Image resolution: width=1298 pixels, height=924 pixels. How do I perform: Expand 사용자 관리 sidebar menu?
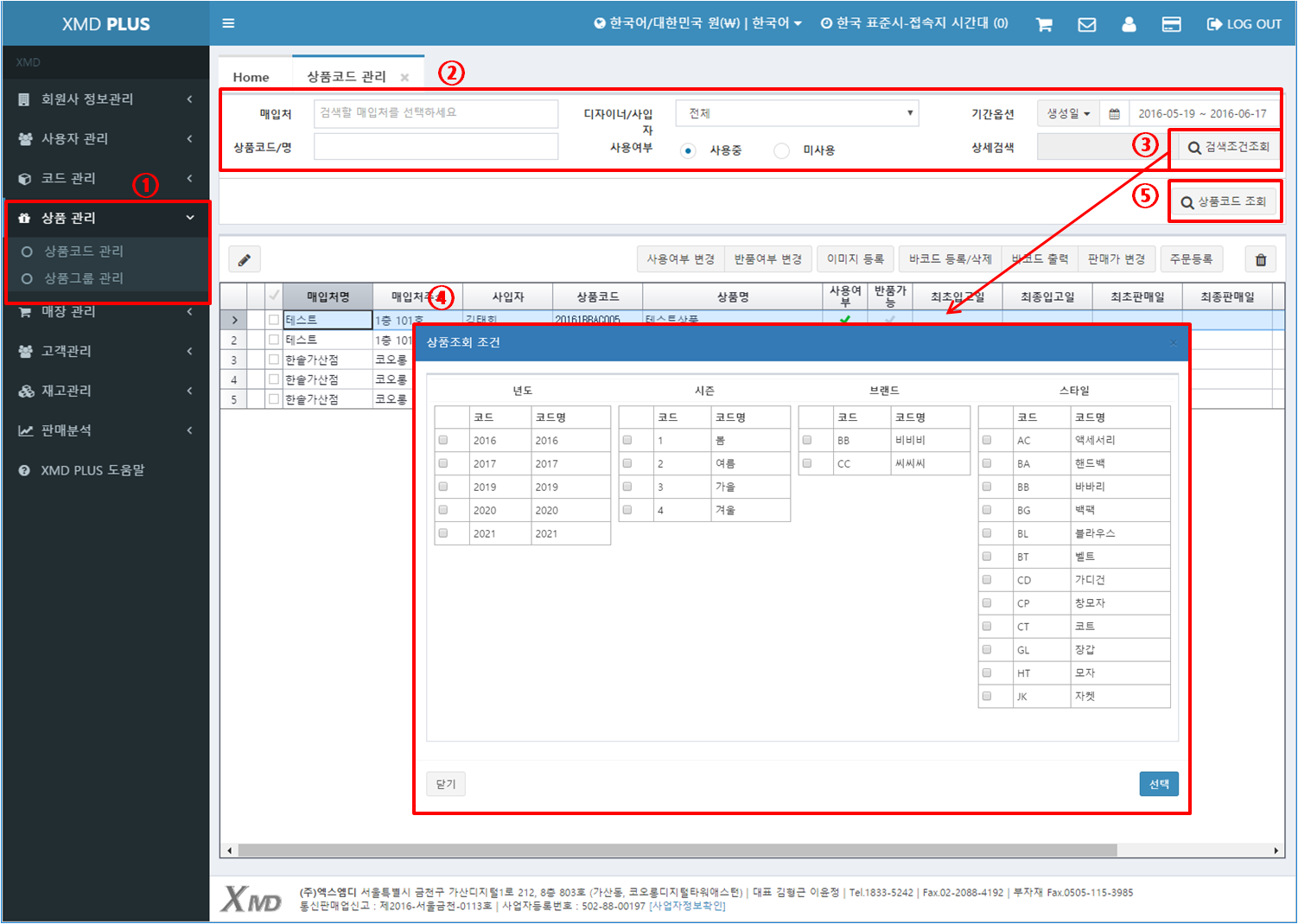click(105, 139)
